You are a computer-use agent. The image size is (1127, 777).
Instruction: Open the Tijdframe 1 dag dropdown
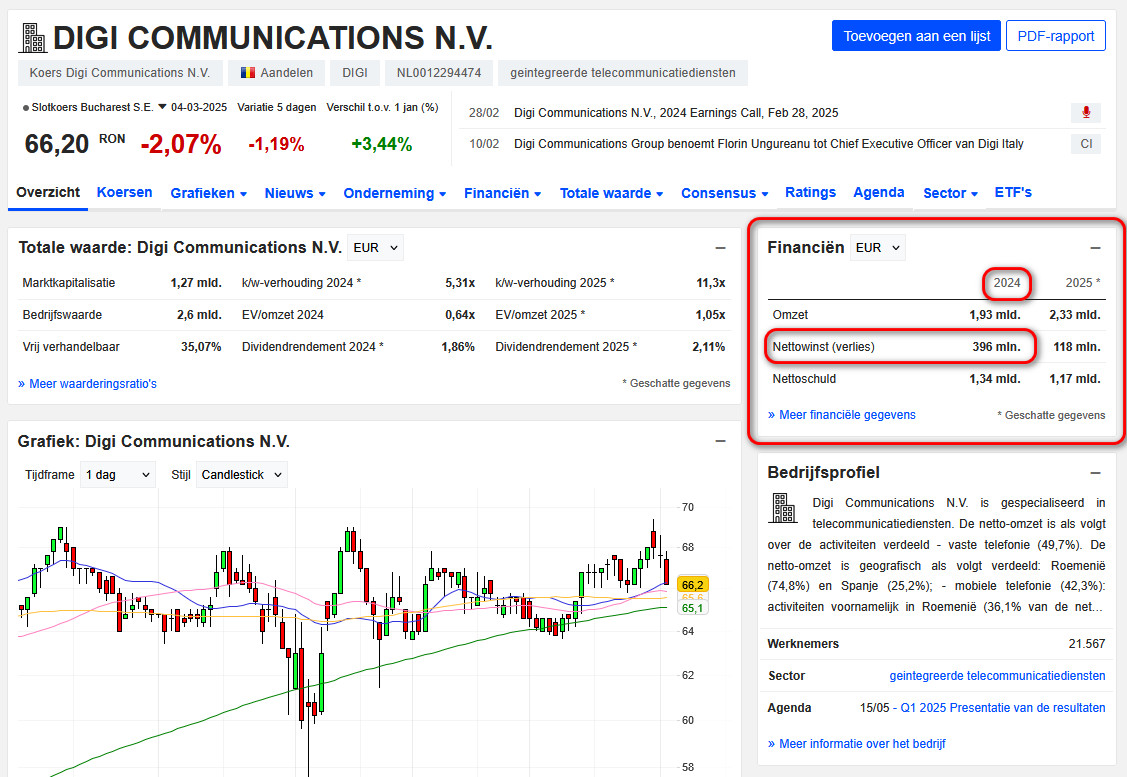(x=118, y=475)
